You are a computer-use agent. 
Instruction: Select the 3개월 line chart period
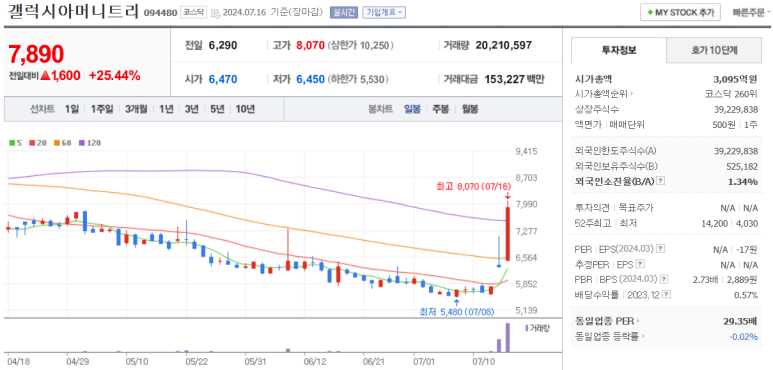(x=136, y=109)
